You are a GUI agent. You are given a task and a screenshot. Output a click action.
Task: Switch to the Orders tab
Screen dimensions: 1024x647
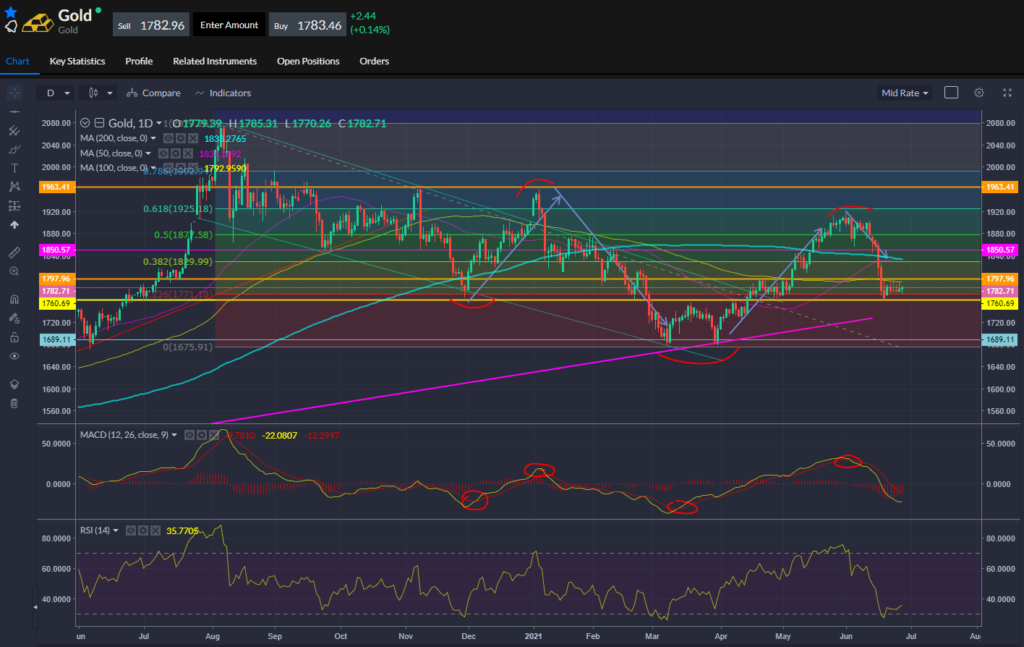374,61
